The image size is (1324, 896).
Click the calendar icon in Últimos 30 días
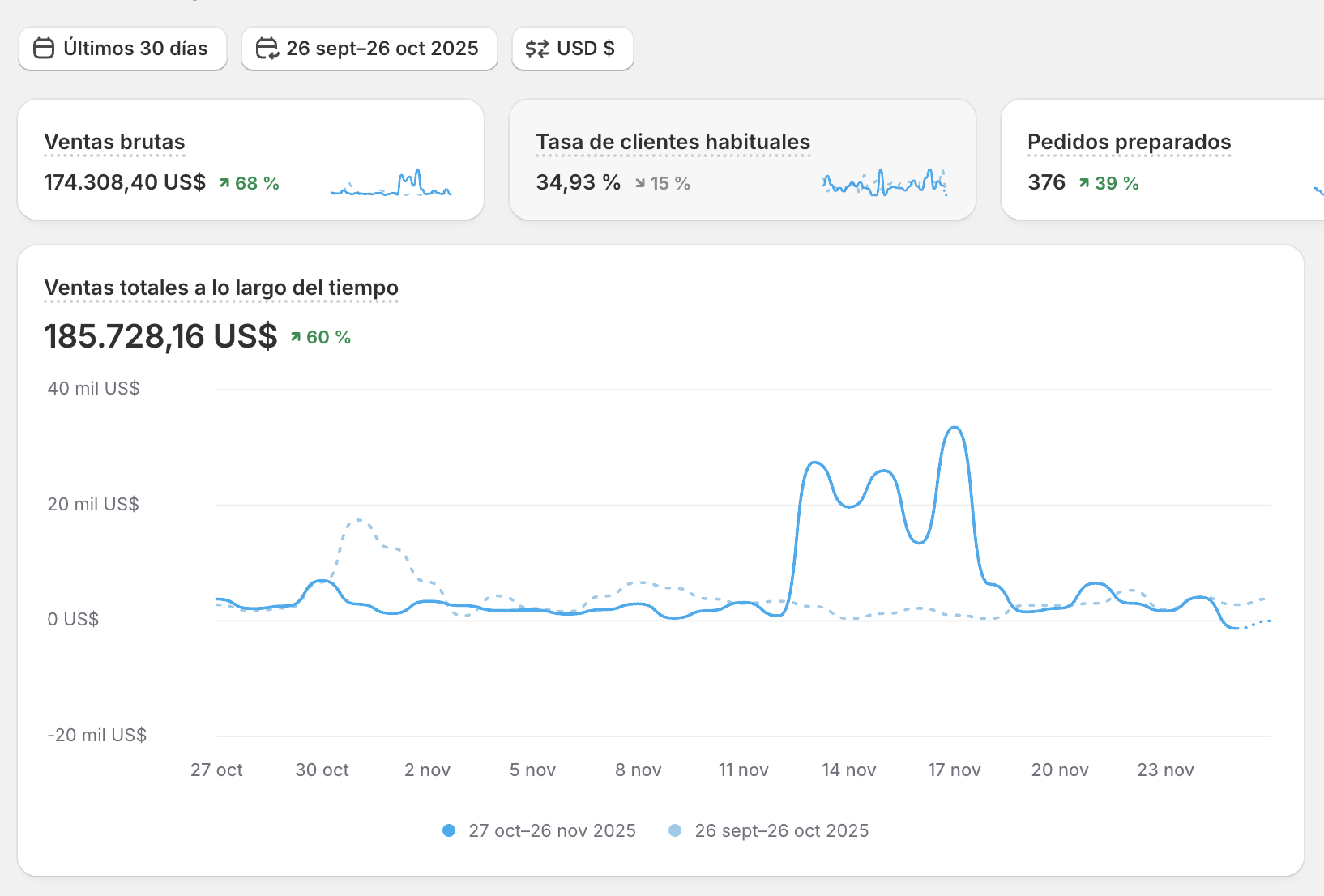click(44, 49)
